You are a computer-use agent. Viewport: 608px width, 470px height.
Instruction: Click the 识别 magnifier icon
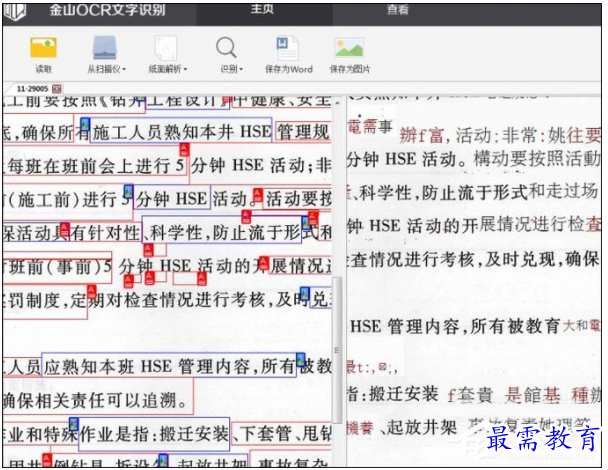click(226, 48)
